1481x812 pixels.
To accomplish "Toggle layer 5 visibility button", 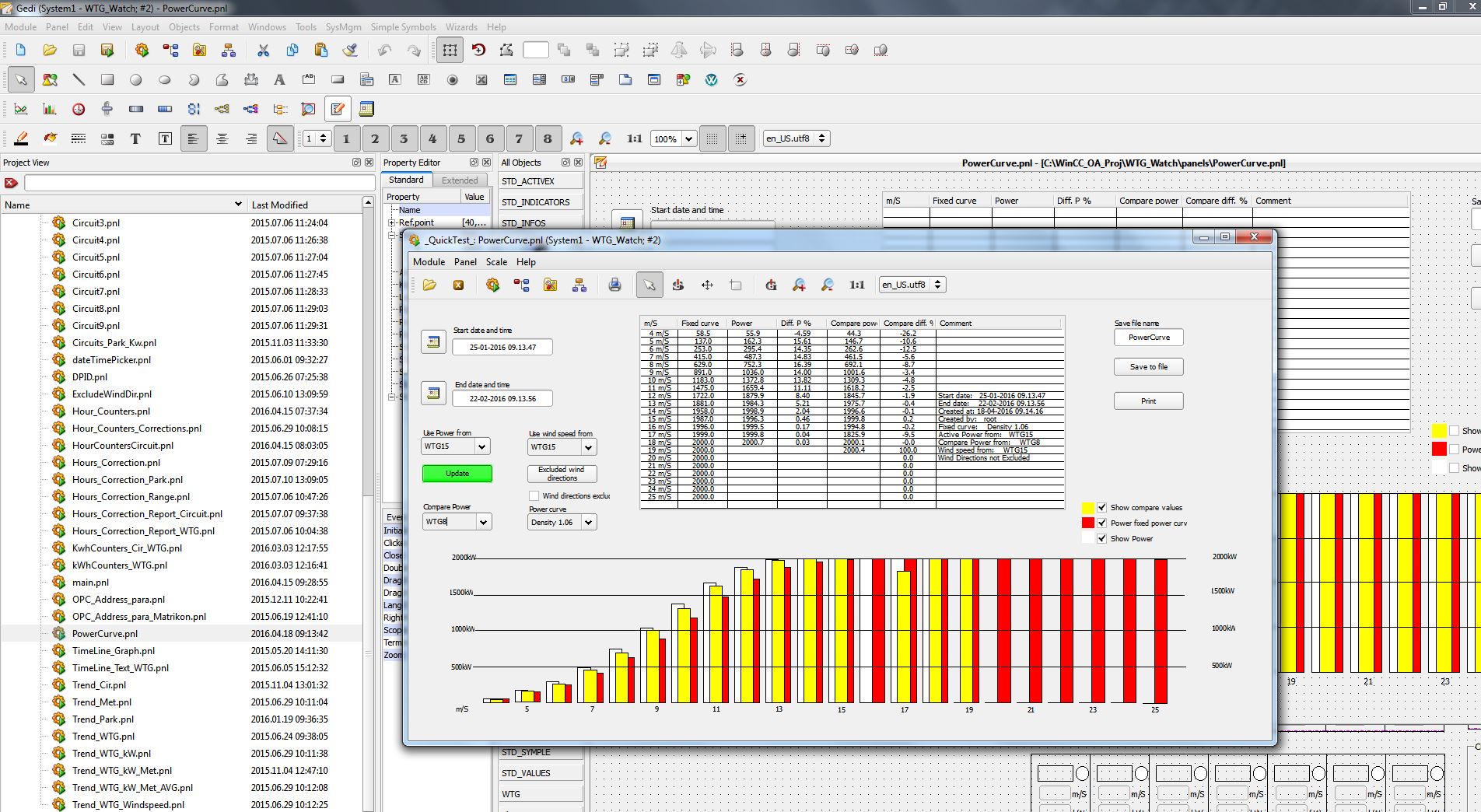I will click(461, 138).
